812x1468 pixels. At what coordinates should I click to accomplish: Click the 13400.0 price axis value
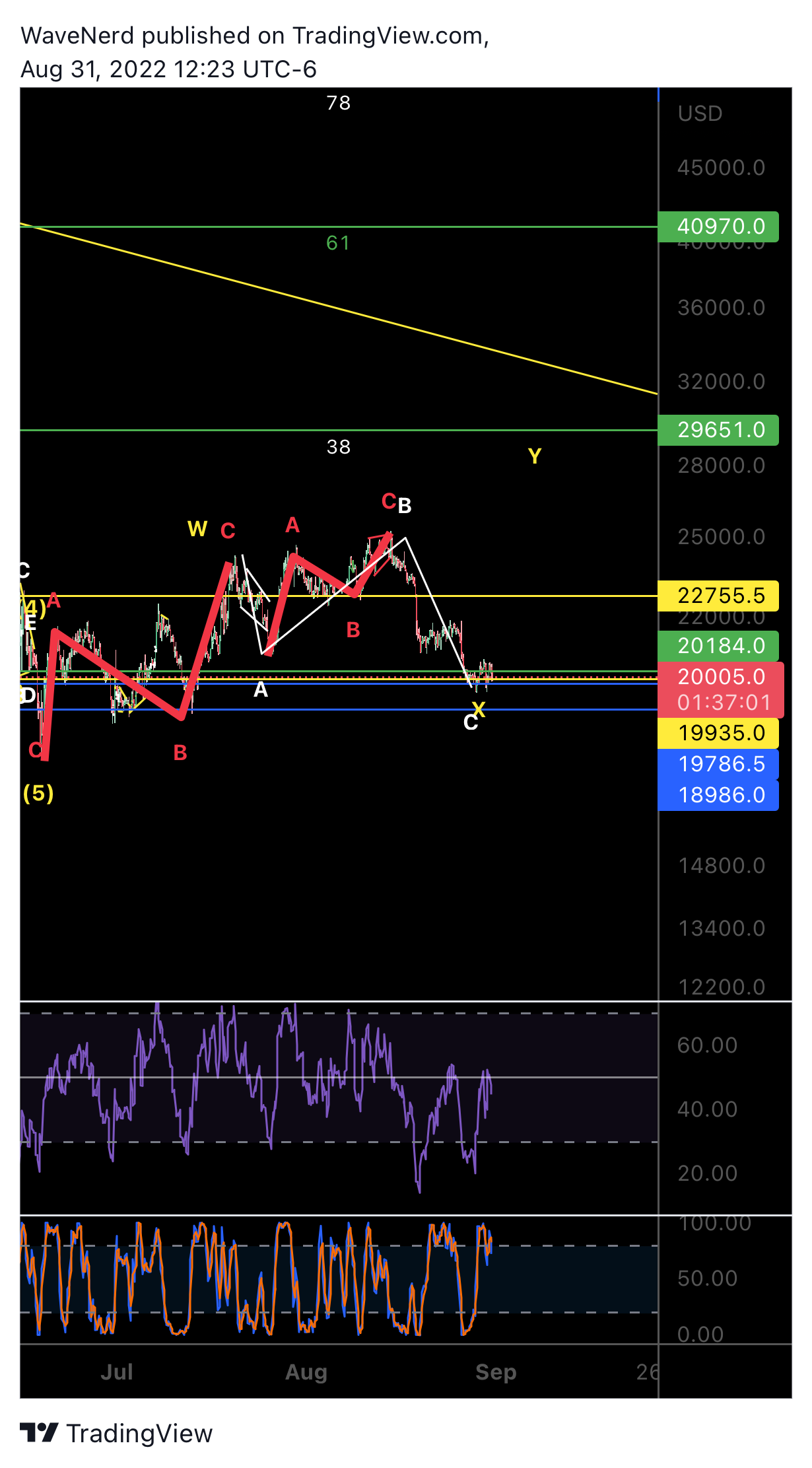tap(721, 928)
